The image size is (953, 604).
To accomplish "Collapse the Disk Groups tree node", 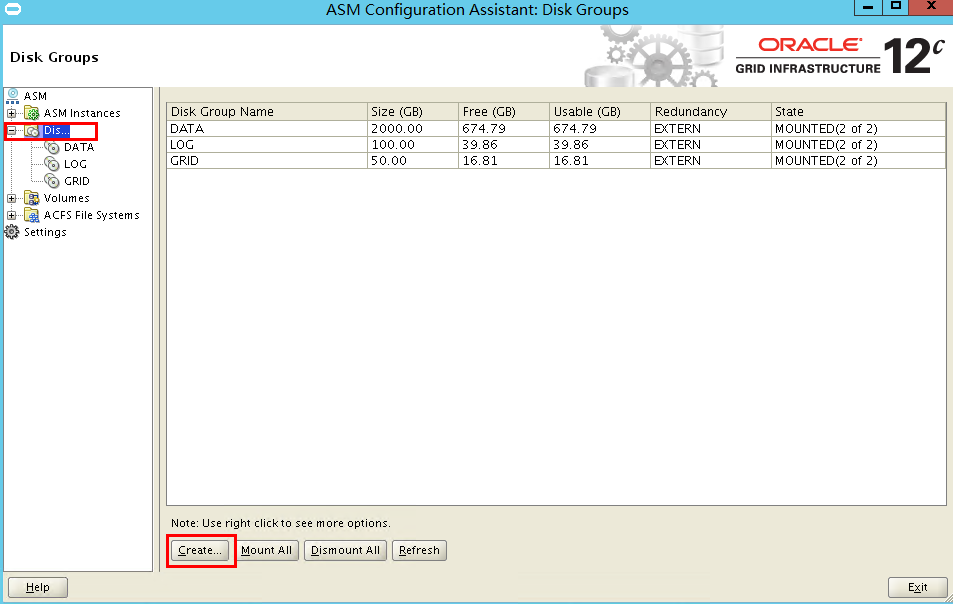I will pyautogui.click(x=12, y=130).
